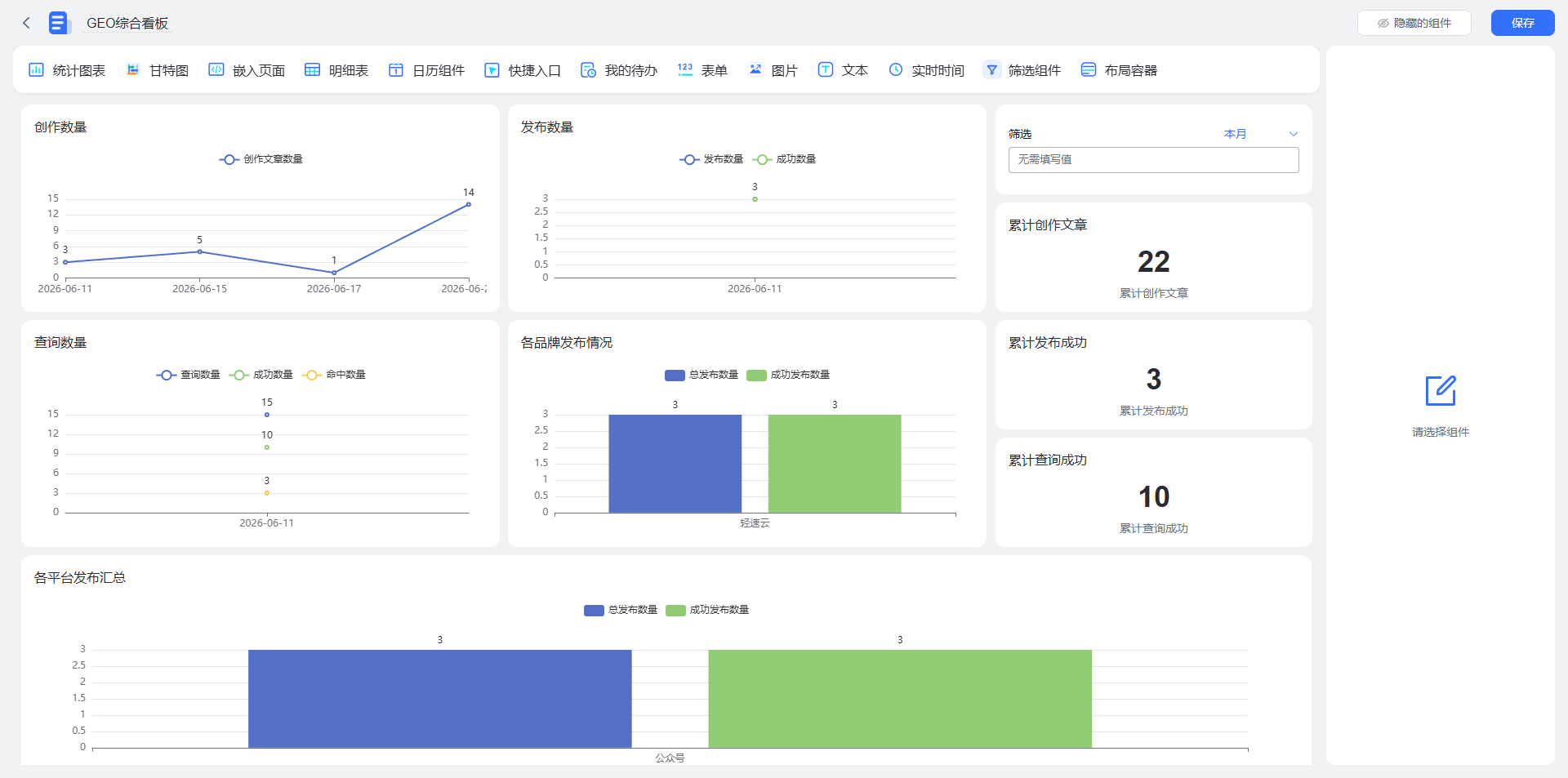Add the 实时时间 clock component
Viewport: 1568px width, 778px height.
coord(926,70)
